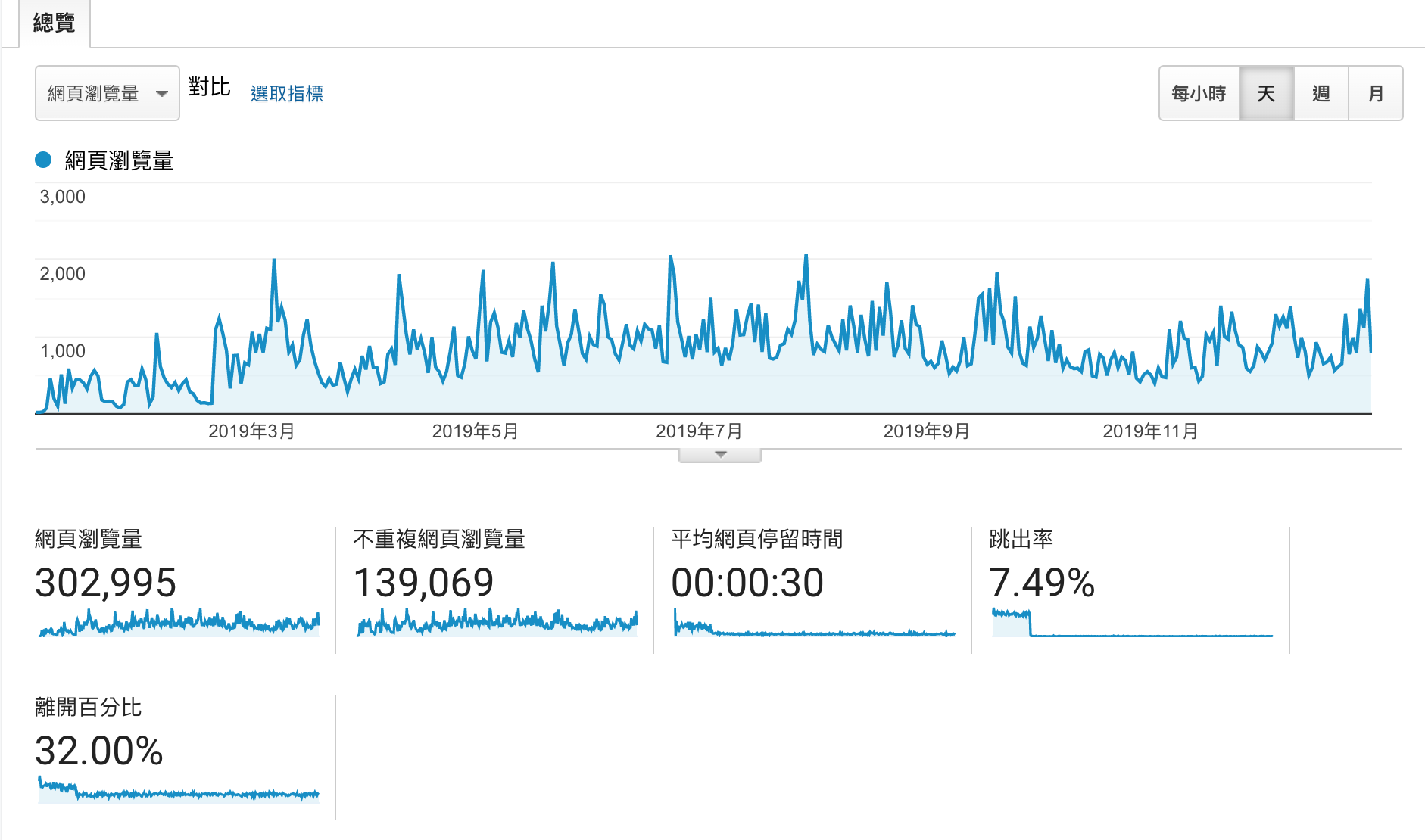1425x840 pixels.
Task: Click the 7.49% bounce rate value
Action: point(1041,583)
